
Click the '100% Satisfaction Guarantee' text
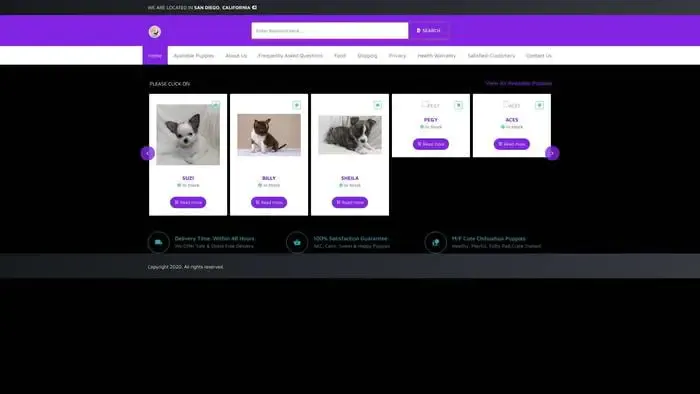point(350,238)
